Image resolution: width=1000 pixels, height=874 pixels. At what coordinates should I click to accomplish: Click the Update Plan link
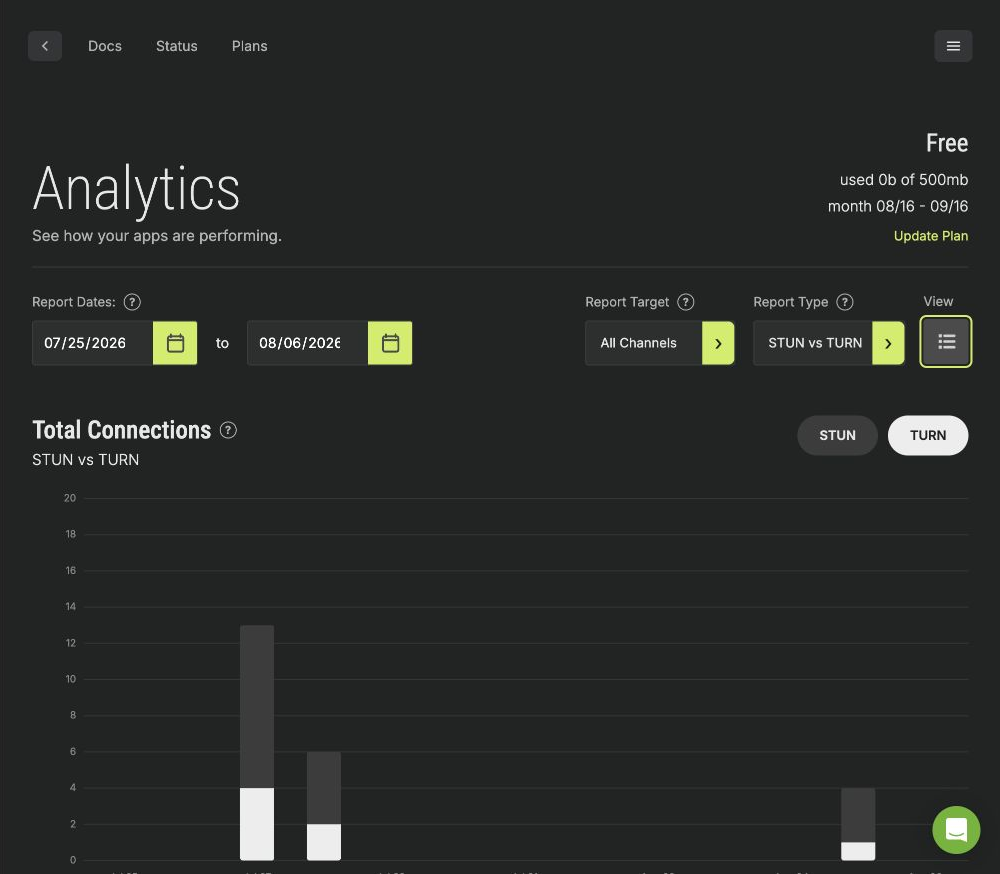pos(930,236)
